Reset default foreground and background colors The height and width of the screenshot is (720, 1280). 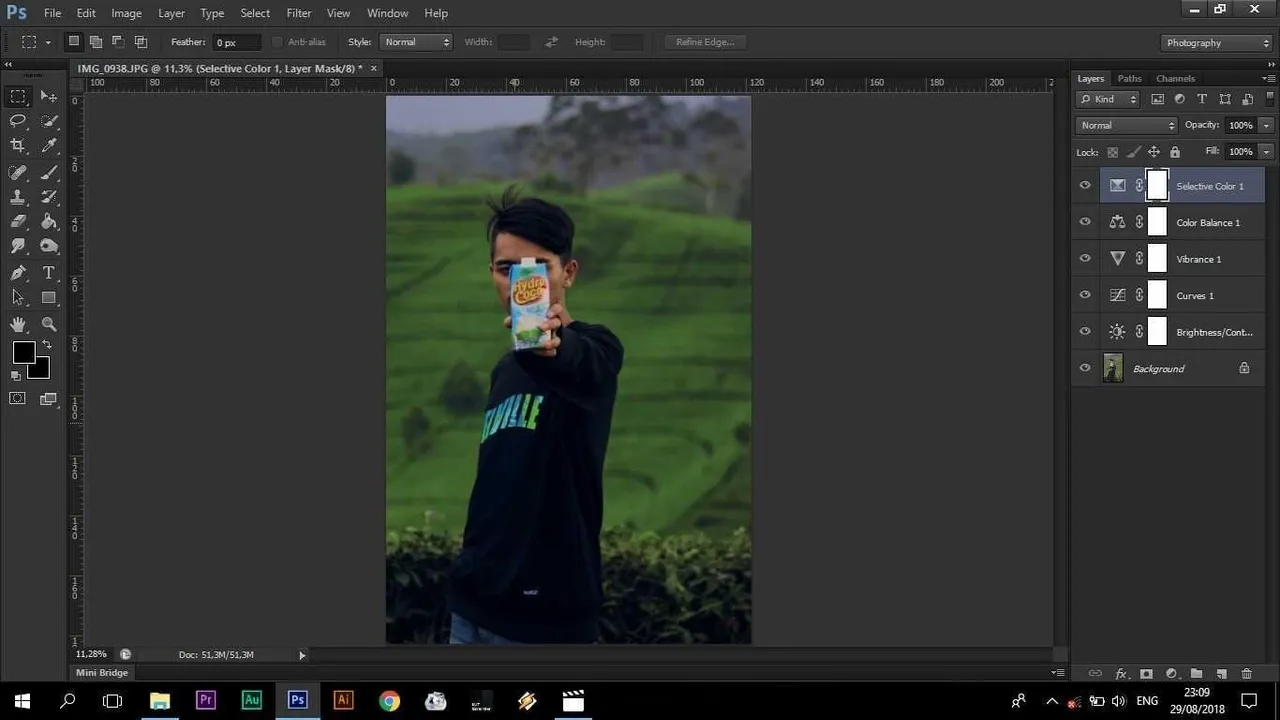tap(16, 376)
